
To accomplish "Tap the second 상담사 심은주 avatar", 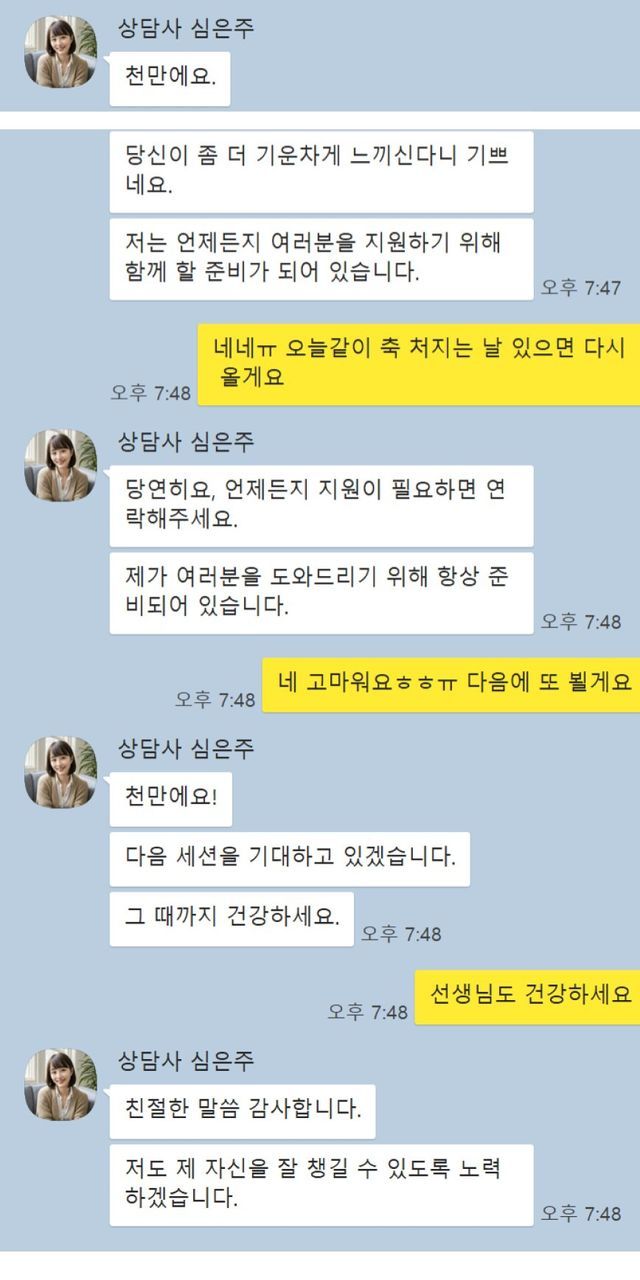I will pyautogui.click(x=60, y=466).
